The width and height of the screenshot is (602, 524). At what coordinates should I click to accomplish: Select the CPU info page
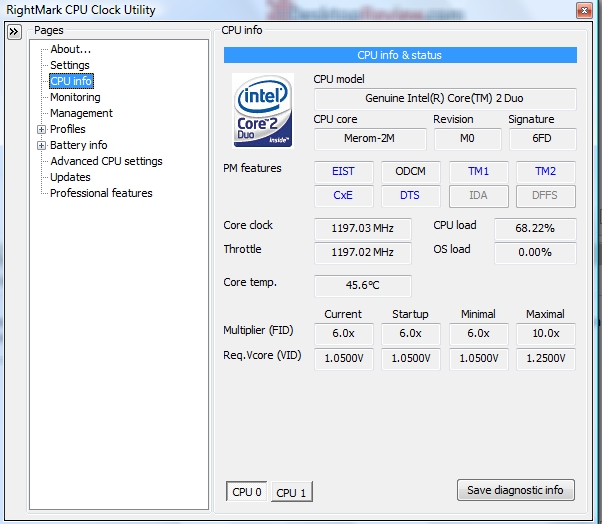pos(71,81)
